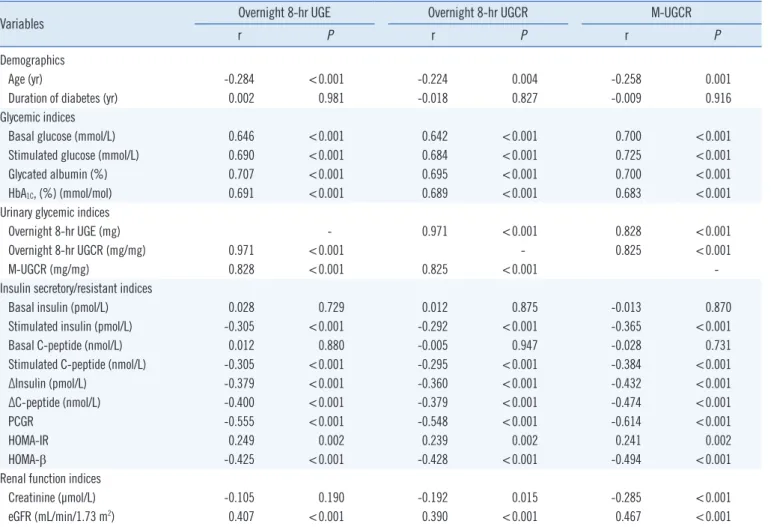Image resolution: width=771 pixels, height=527 pixels.
Task: Click the Age row P value '0.004'
Action: [525, 79]
